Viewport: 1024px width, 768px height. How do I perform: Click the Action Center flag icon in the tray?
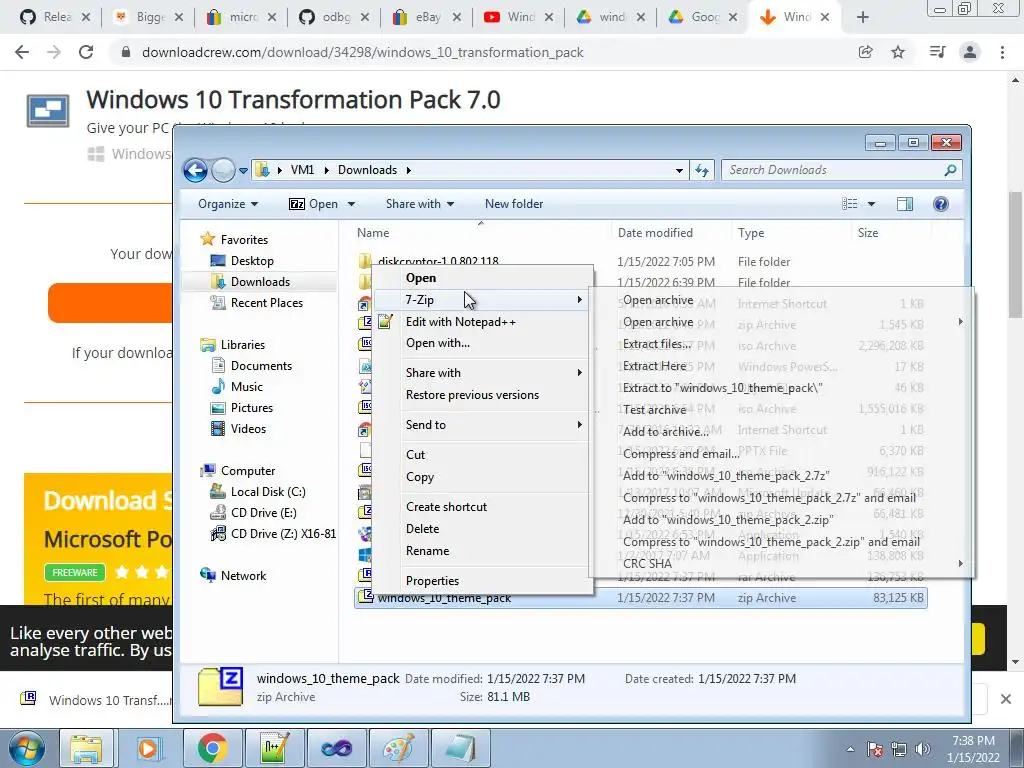(875, 749)
